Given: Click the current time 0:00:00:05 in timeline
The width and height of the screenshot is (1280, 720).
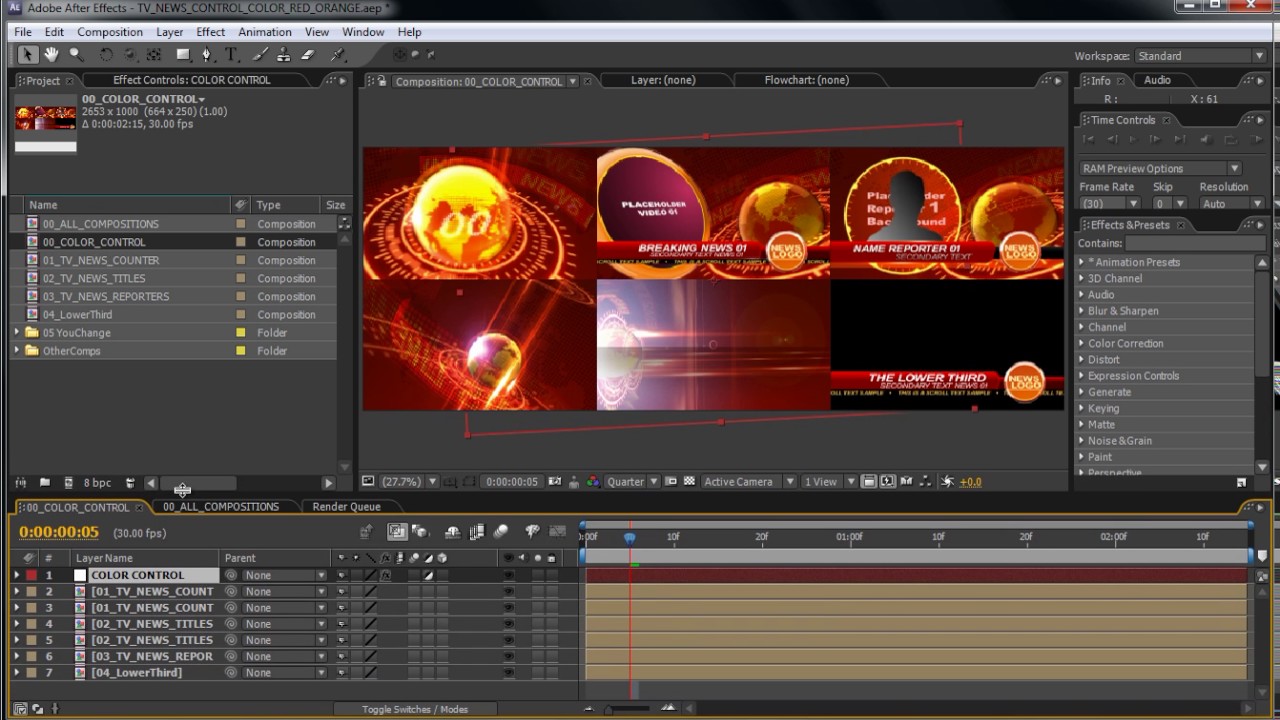Looking at the screenshot, I should (x=59, y=532).
